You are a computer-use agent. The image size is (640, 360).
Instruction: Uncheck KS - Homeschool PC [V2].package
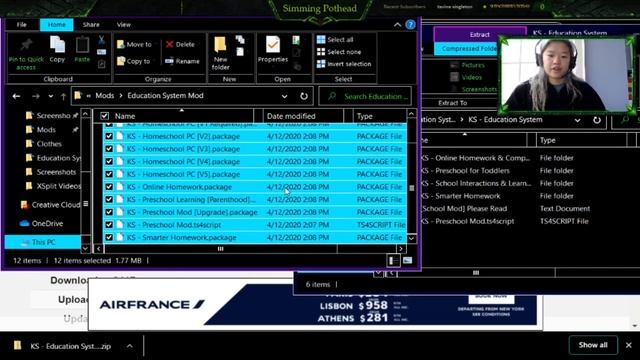pyautogui.click(x=109, y=136)
